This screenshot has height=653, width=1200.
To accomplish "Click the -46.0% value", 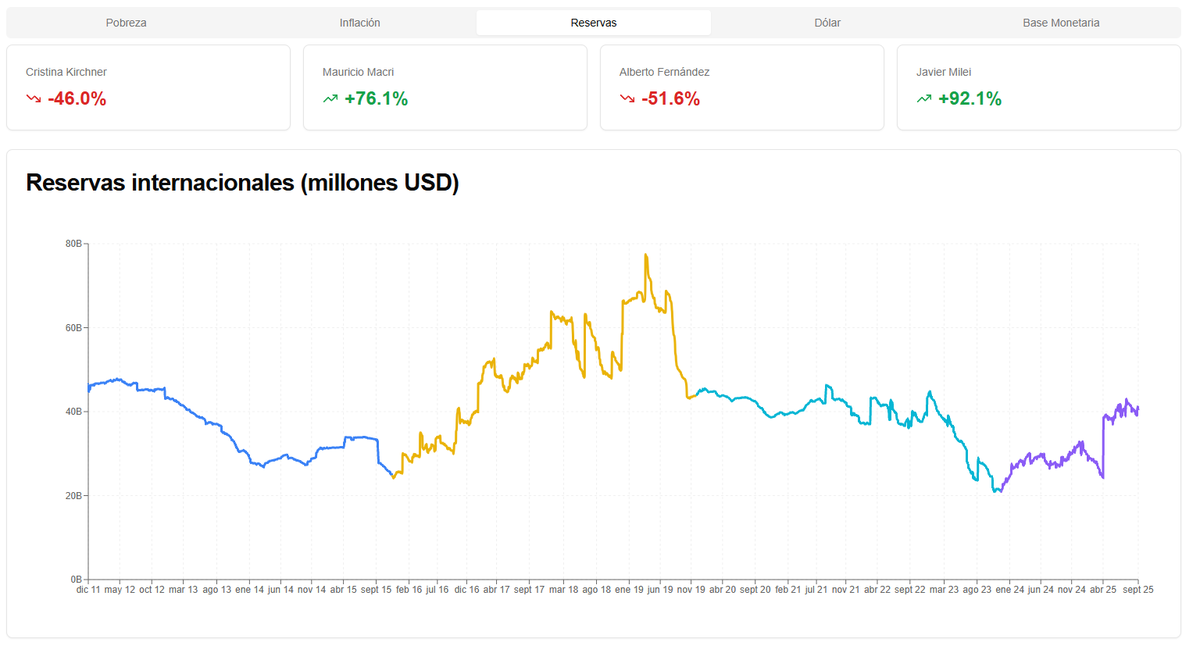I will click(x=77, y=99).
